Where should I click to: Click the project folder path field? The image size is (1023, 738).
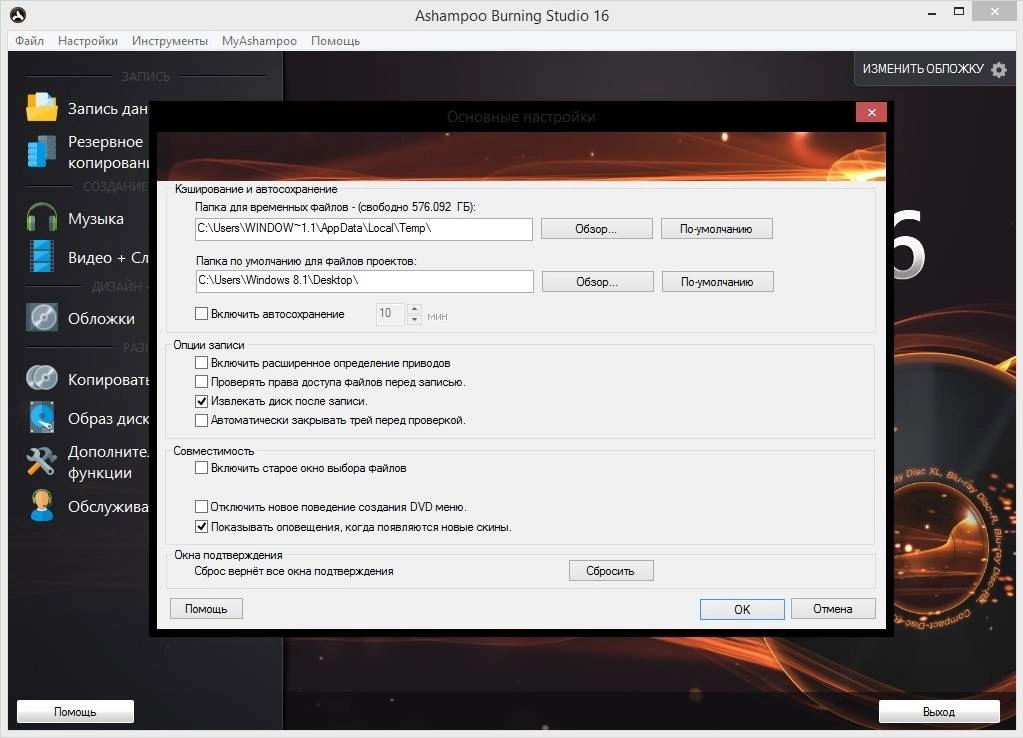(x=365, y=281)
